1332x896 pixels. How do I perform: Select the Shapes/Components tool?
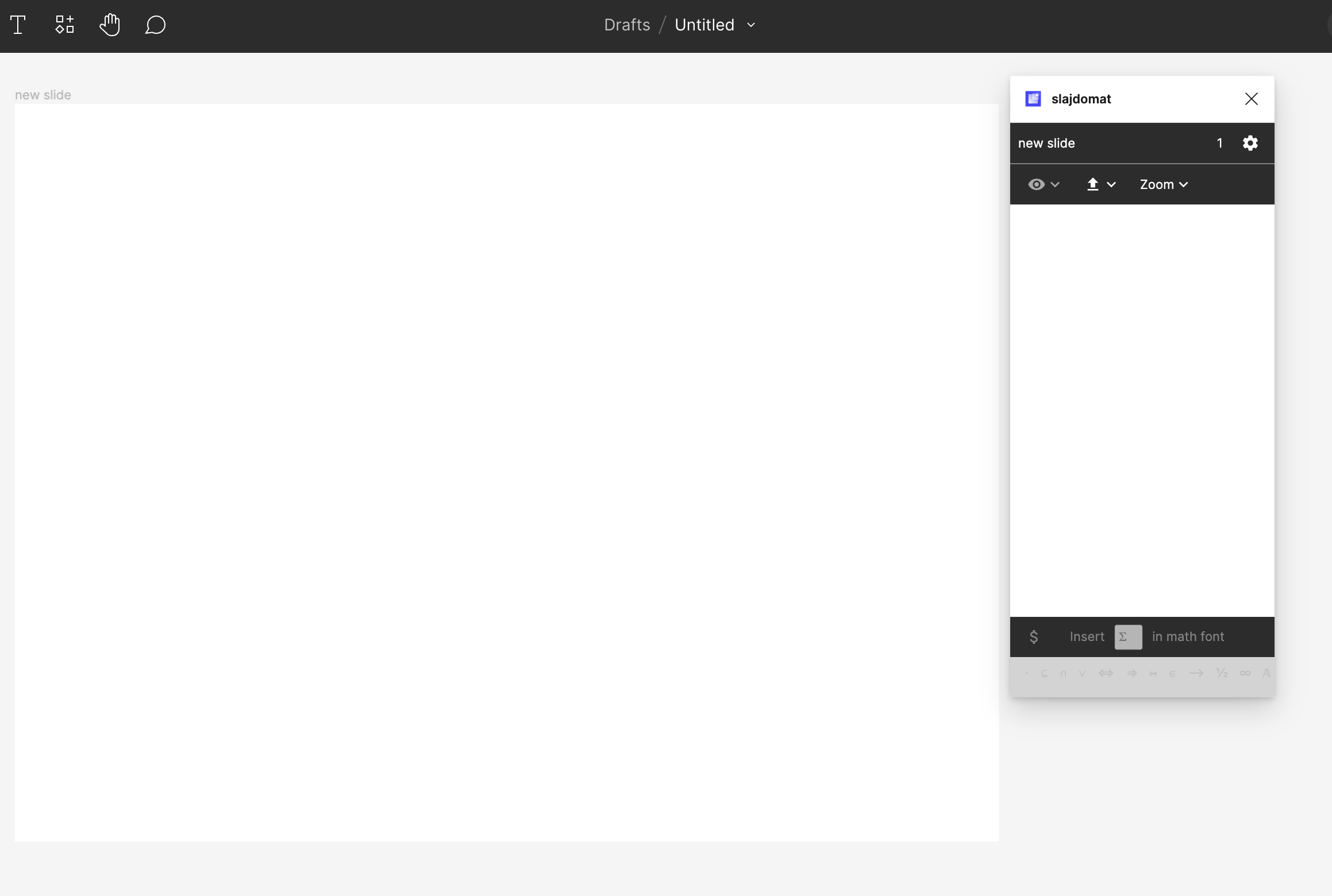tap(64, 25)
